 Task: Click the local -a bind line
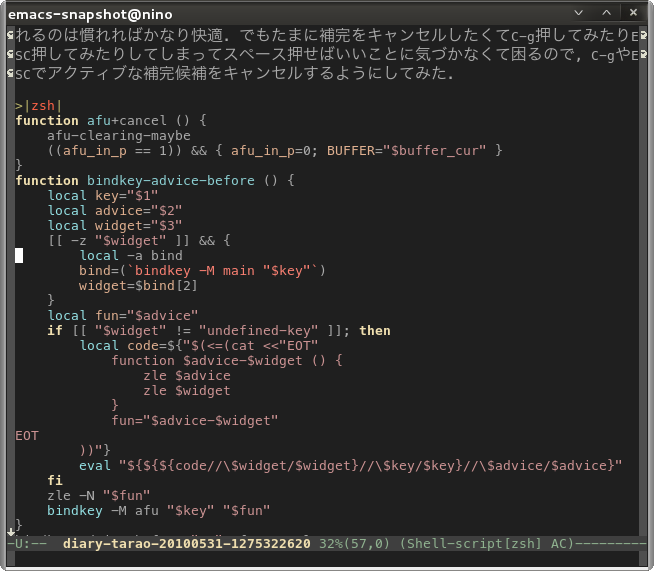131,256
